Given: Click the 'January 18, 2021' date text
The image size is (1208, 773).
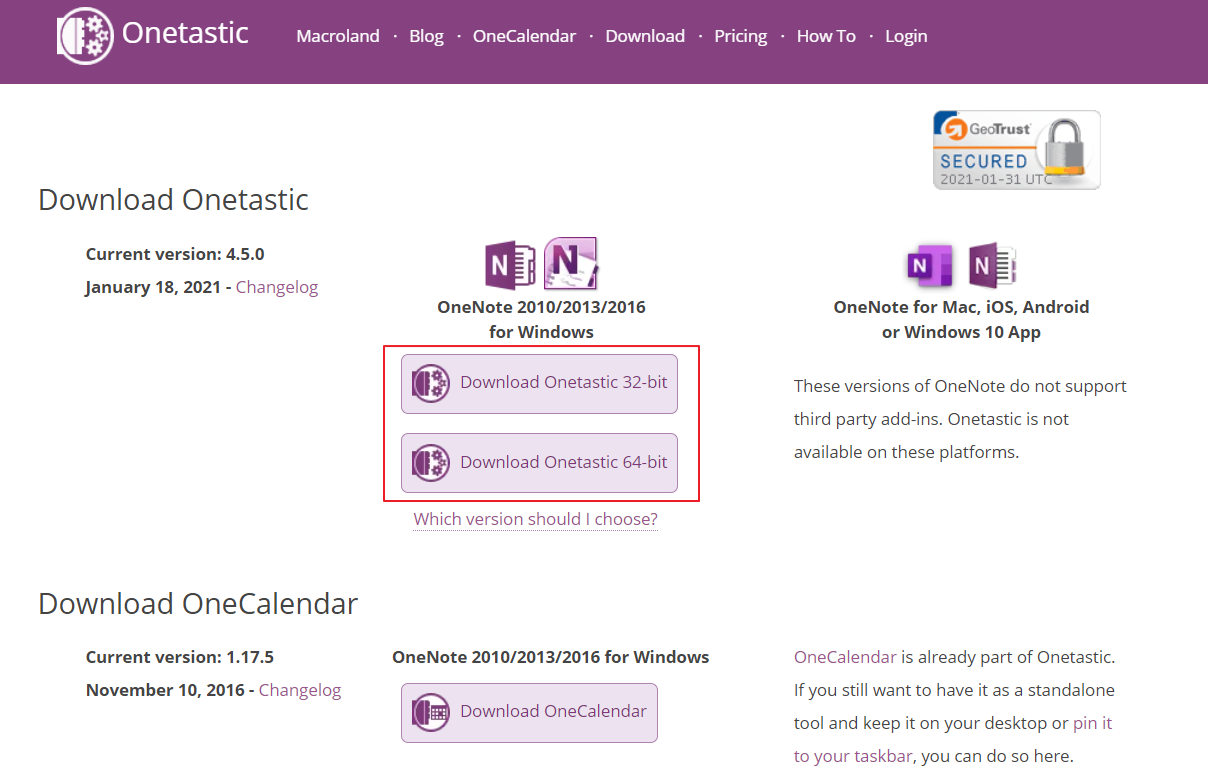Looking at the screenshot, I should 154,287.
